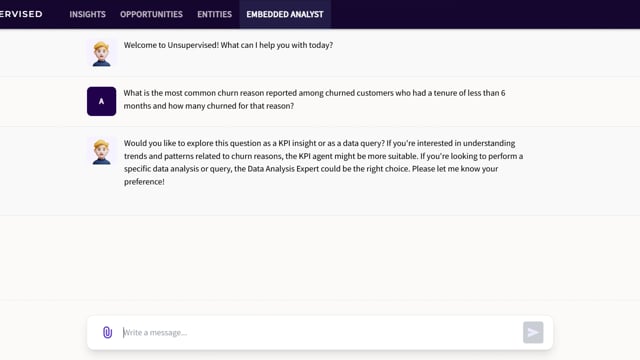This screenshot has height=360, width=640.
Task: Select the Embedded Analyst tab
Action: [285, 14]
